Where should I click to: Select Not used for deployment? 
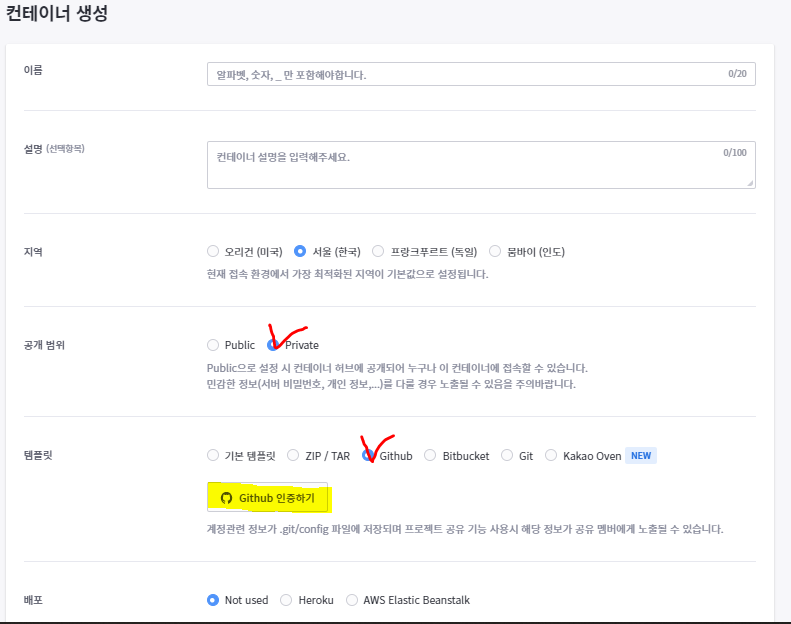pos(213,600)
